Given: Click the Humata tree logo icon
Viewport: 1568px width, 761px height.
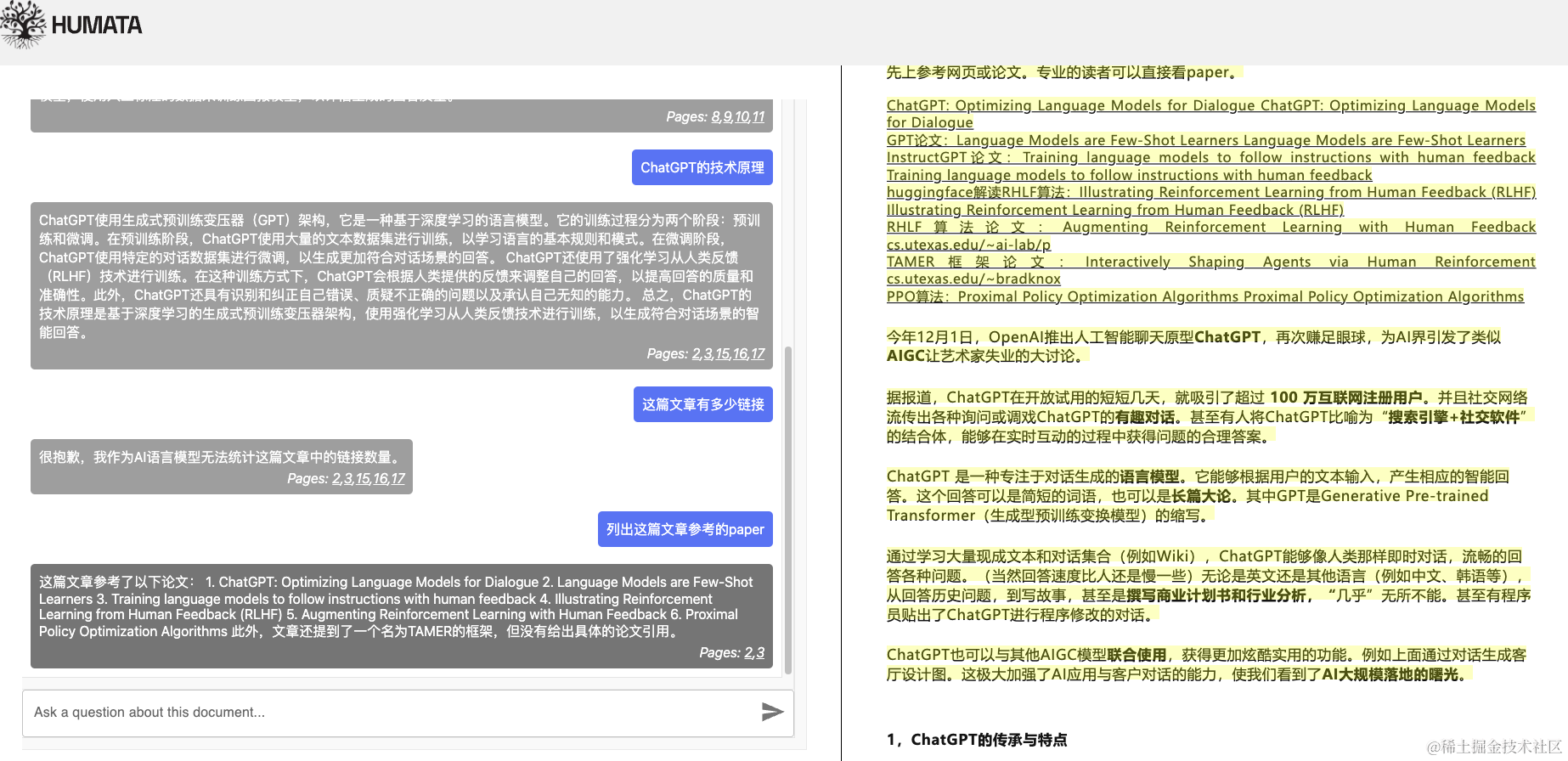Looking at the screenshot, I should click(x=24, y=24).
